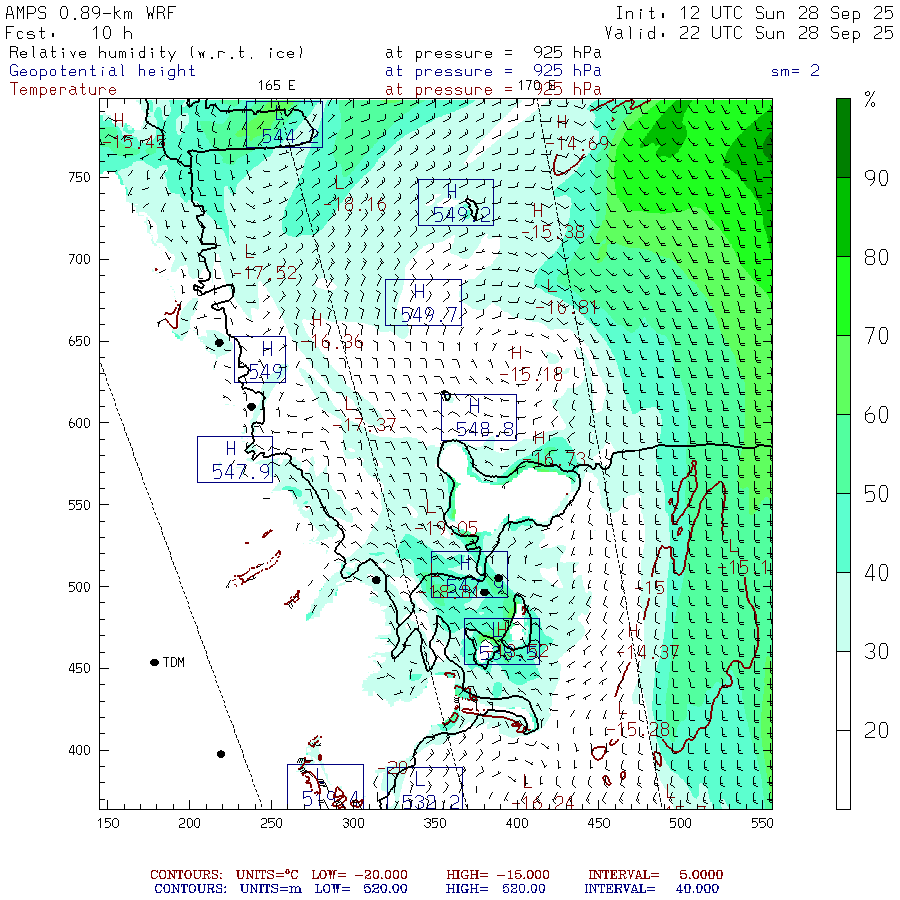Click the sm= 2 smoothing label
900x900 pixels.
tap(797, 71)
